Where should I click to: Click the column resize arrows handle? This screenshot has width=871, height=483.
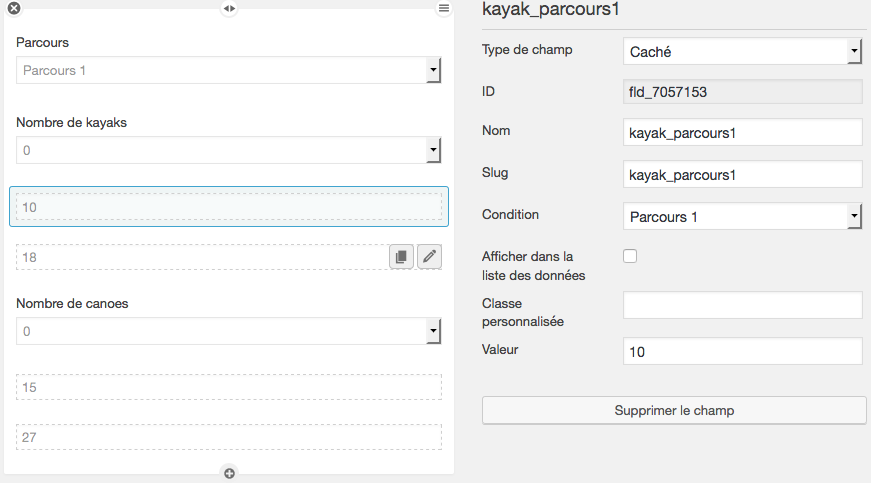click(x=229, y=8)
